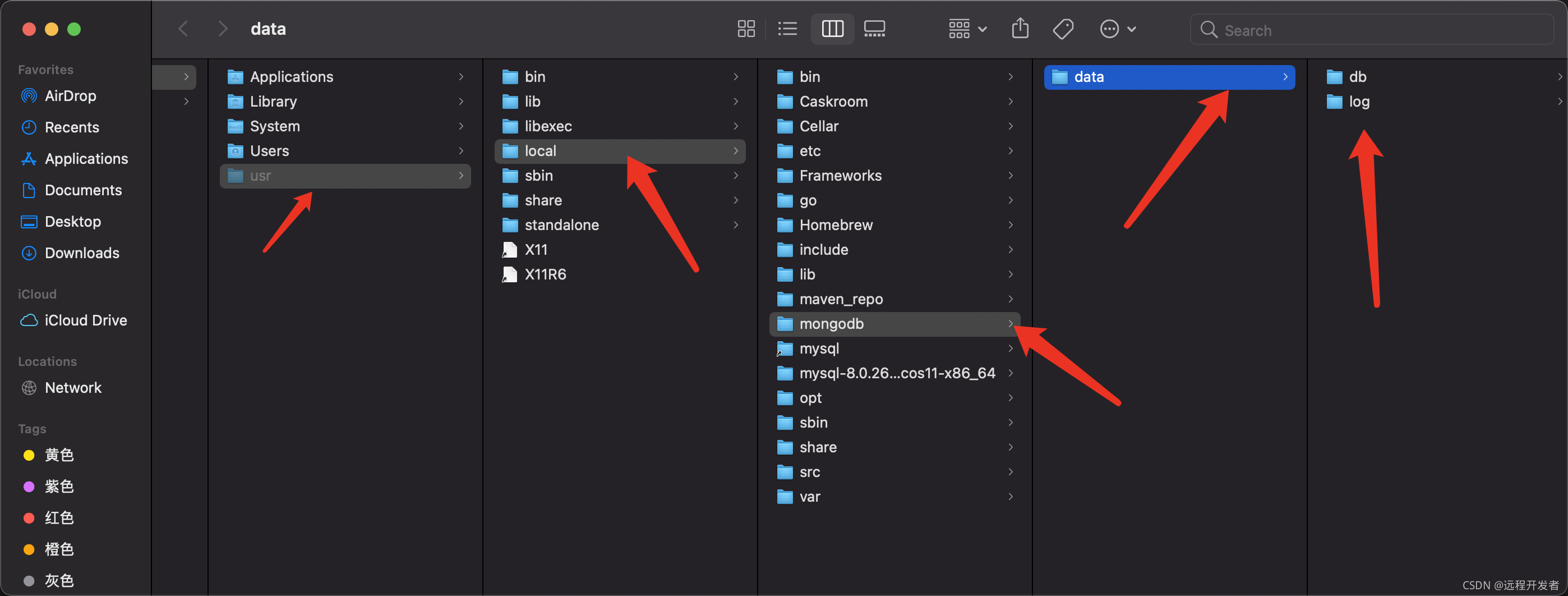The height and width of the screenshot is (596, 1568).
Task: Expand the chevron on the Homebrew row
Action: click(1011, 225)
